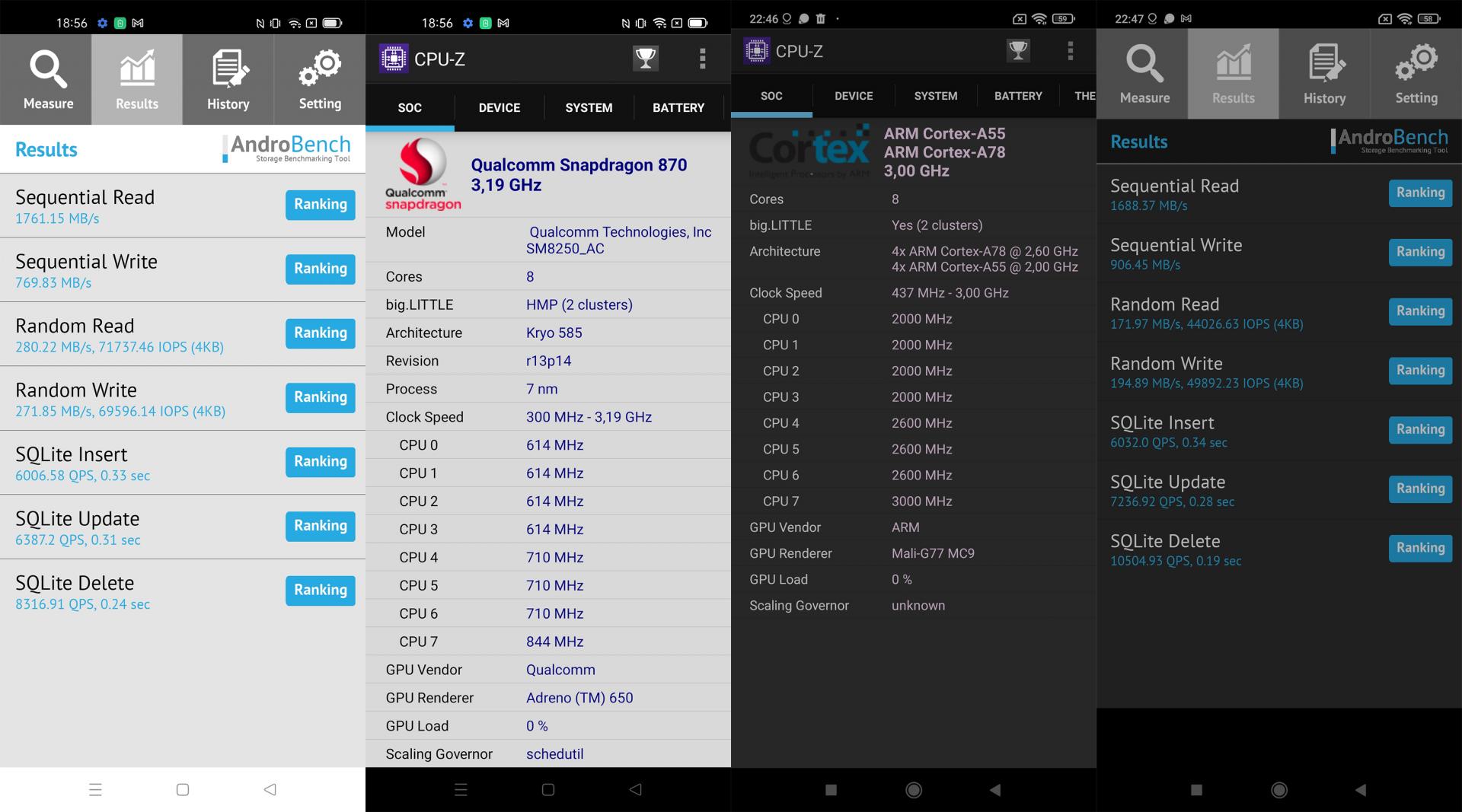1462x812 pixels.
Task: Tap back button in Snapdragon CPU-Z screen
Action: pos(636,790)
